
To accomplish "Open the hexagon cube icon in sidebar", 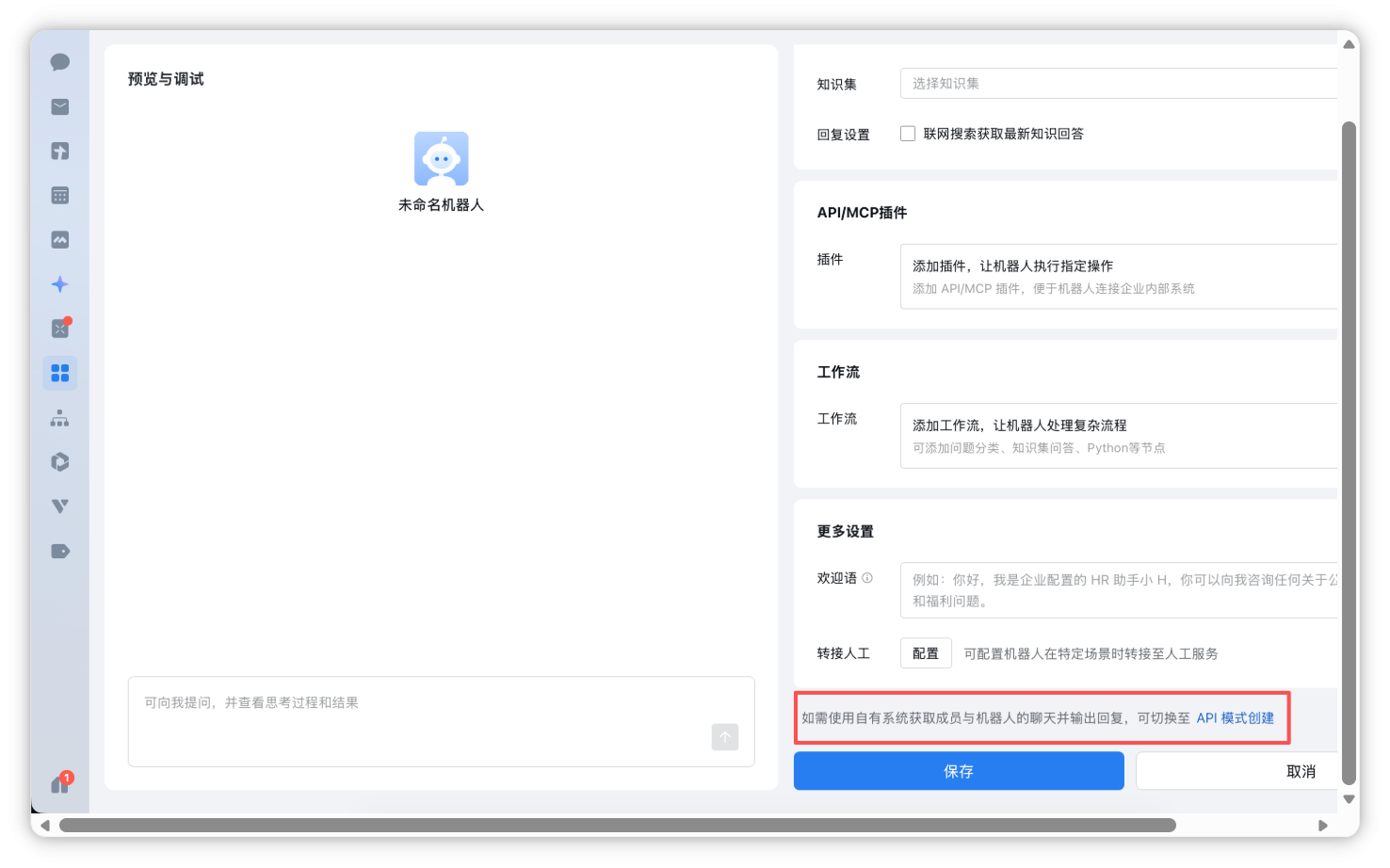I will tap(60, 462).
